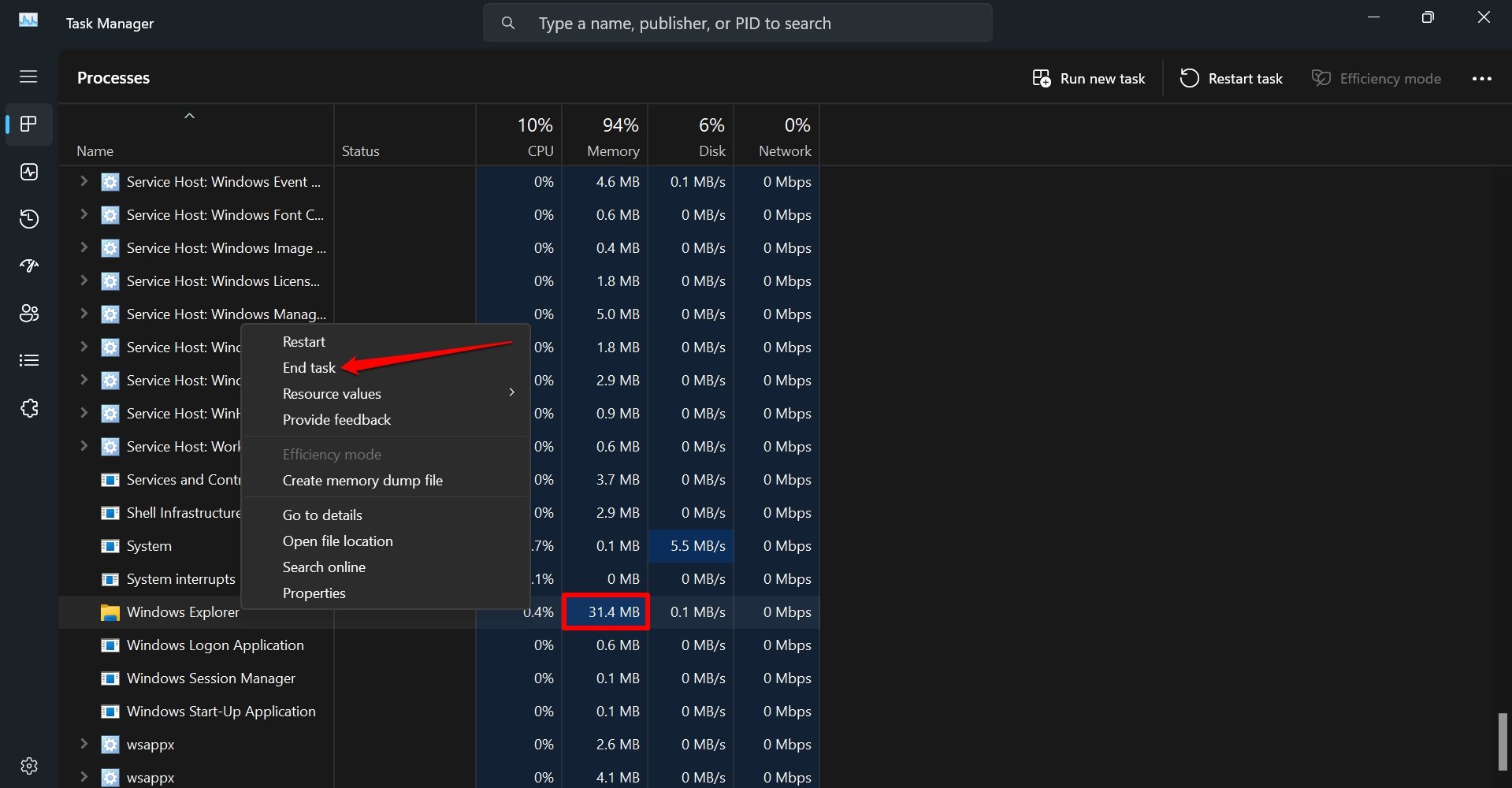Select Windows Session Manager row text
Screen dimensions: 1512x788
pos(211,678)
